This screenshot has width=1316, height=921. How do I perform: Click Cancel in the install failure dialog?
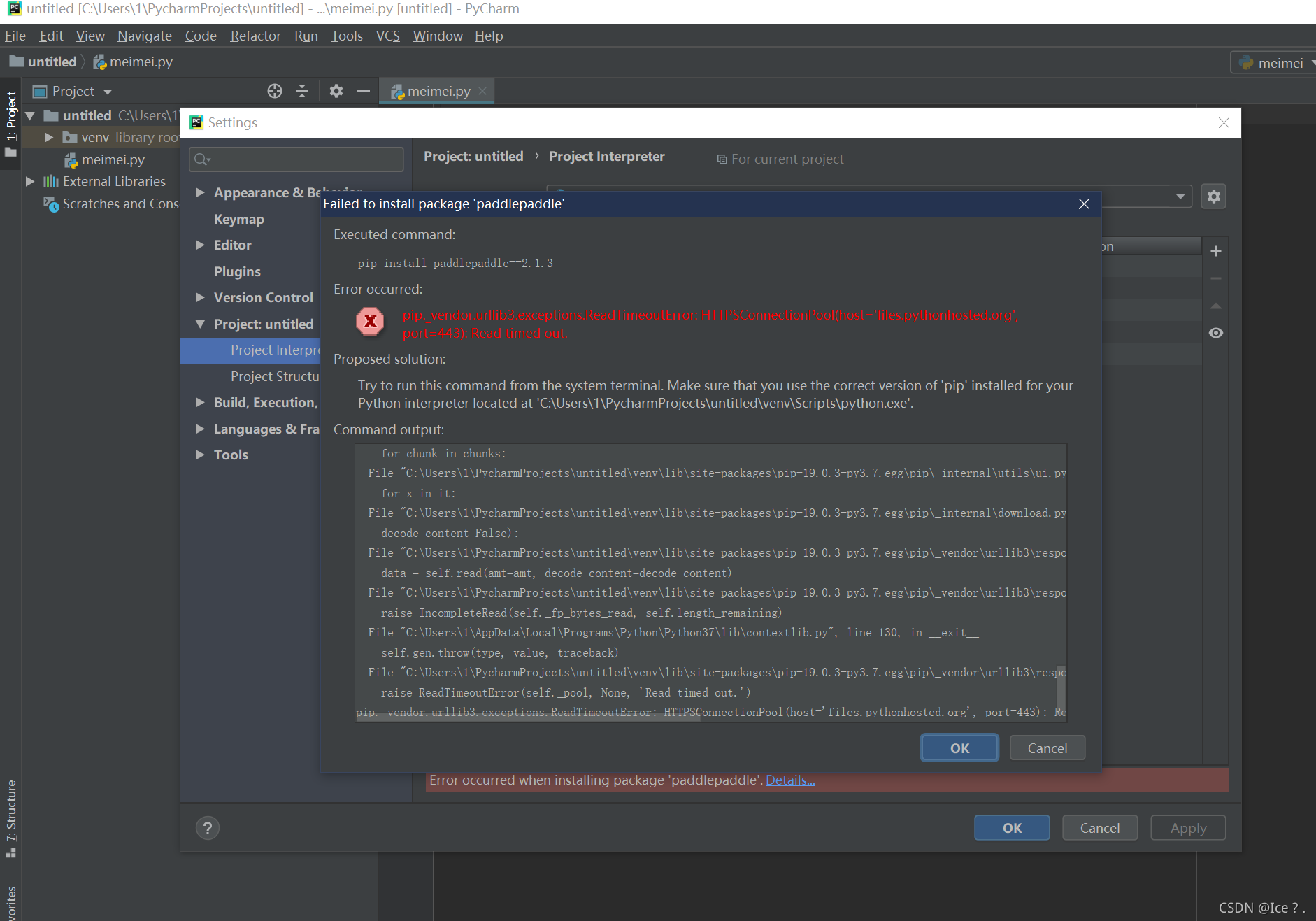pyautogui.click(x=1047, y=748)
